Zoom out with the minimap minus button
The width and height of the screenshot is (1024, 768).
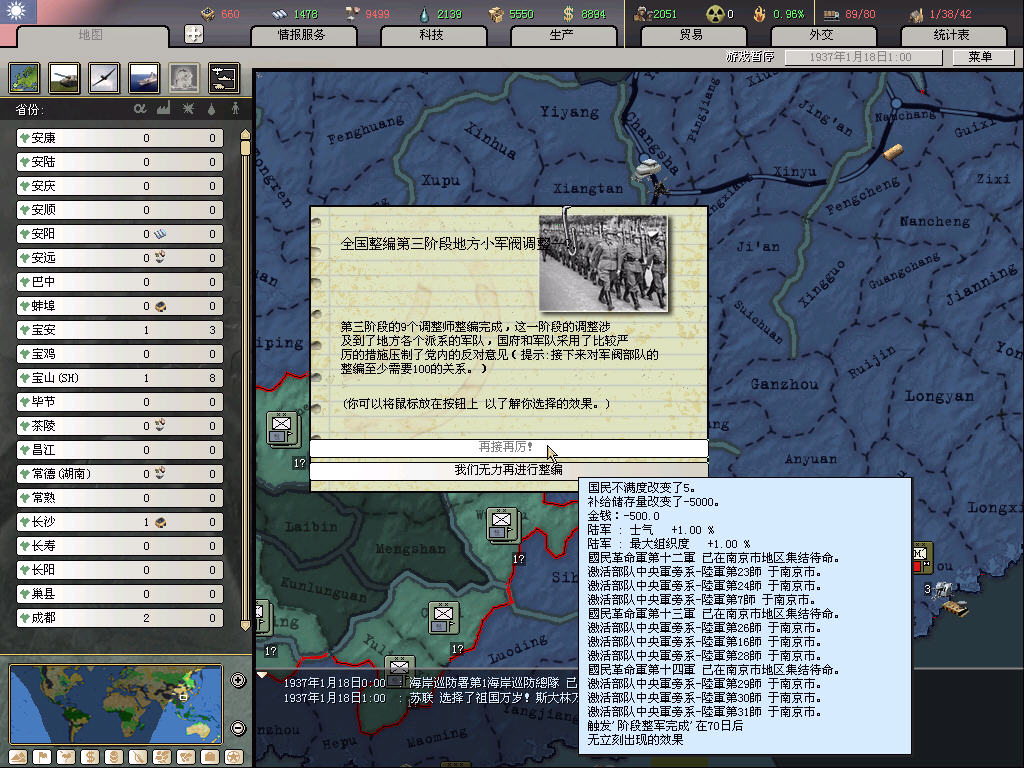pos(238,728)
